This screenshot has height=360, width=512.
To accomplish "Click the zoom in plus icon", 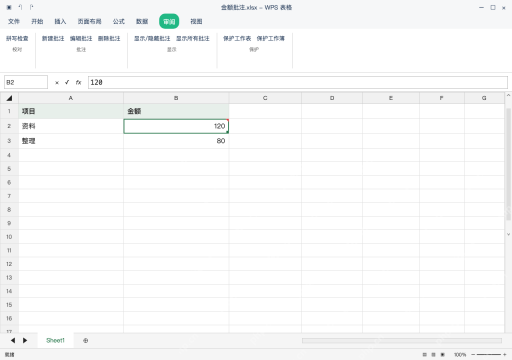I will click(505, 355).
